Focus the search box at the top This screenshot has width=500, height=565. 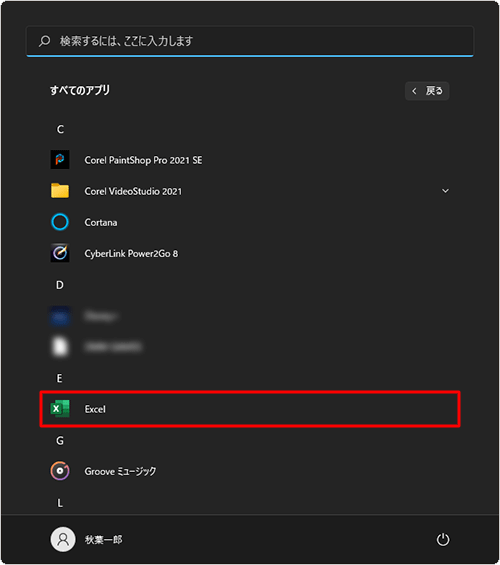(250, 41)
